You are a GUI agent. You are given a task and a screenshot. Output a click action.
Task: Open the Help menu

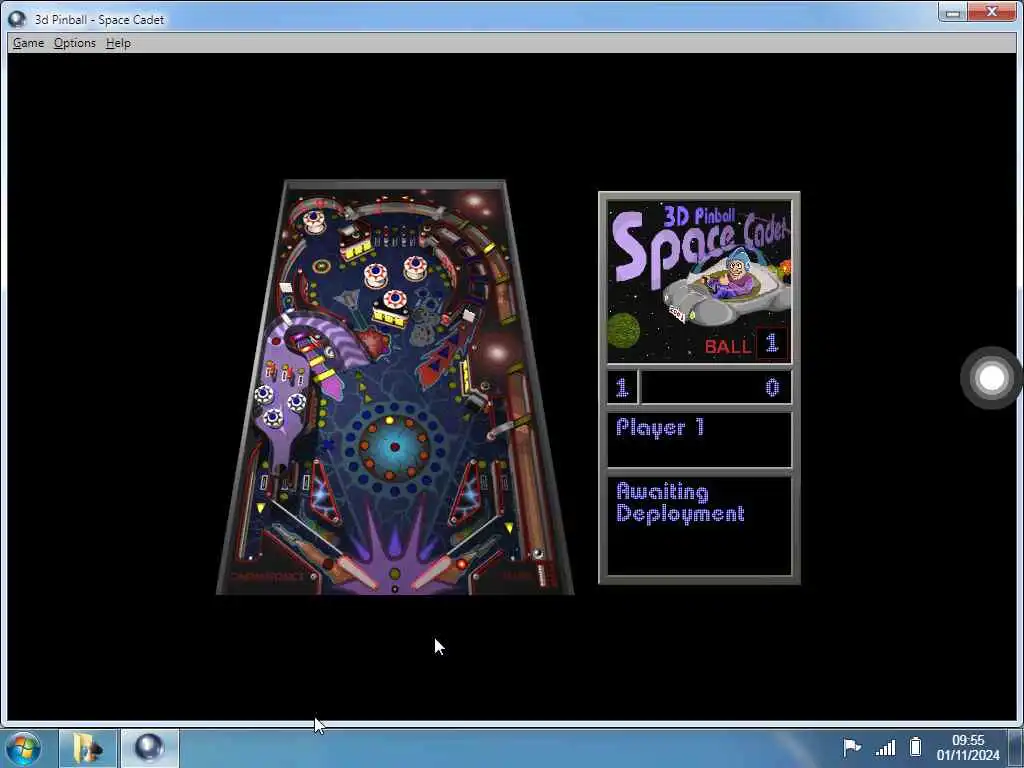[x=118, y=43]
